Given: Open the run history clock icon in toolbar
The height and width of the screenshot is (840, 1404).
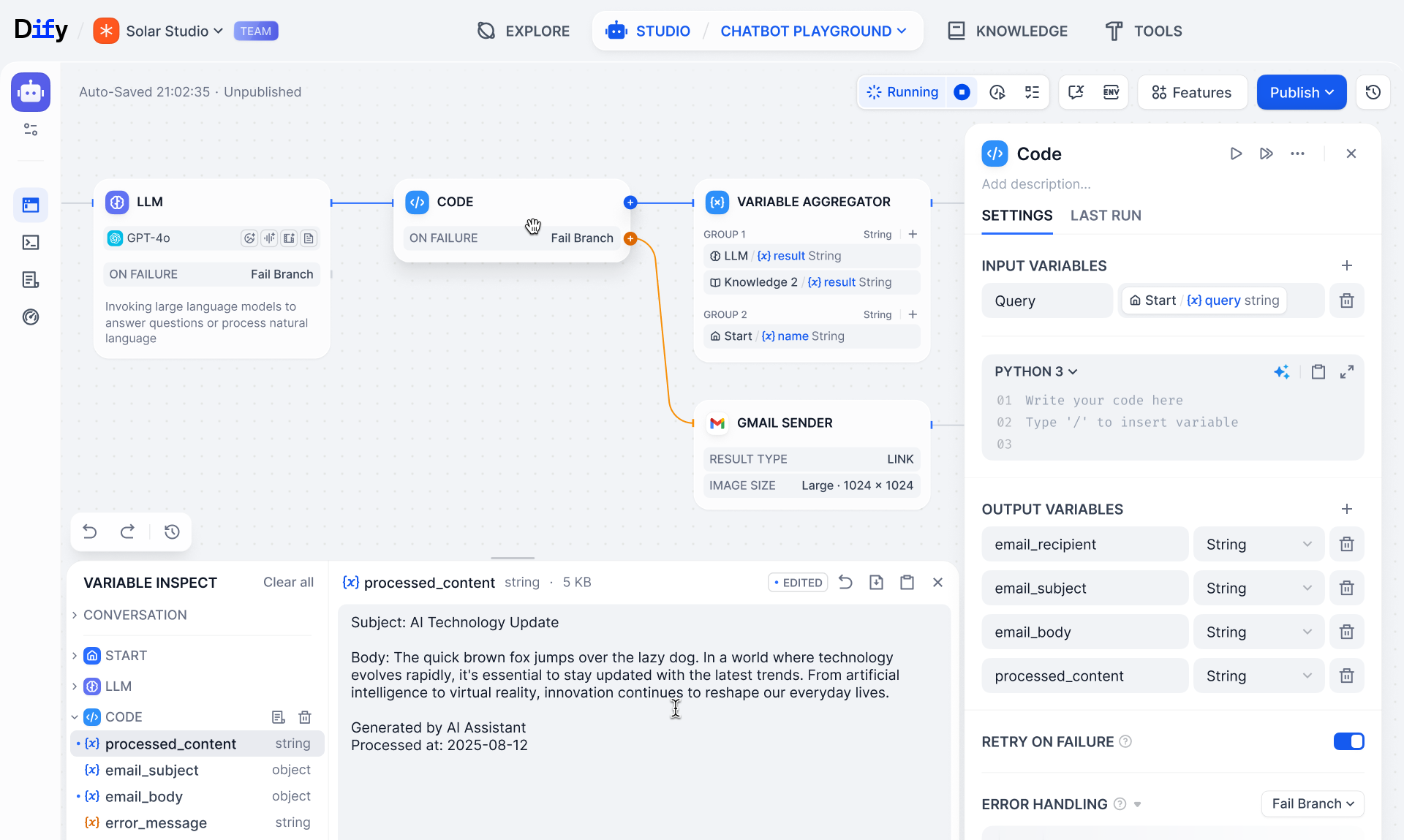Looking at the screenshot, I should click(997, 92).
